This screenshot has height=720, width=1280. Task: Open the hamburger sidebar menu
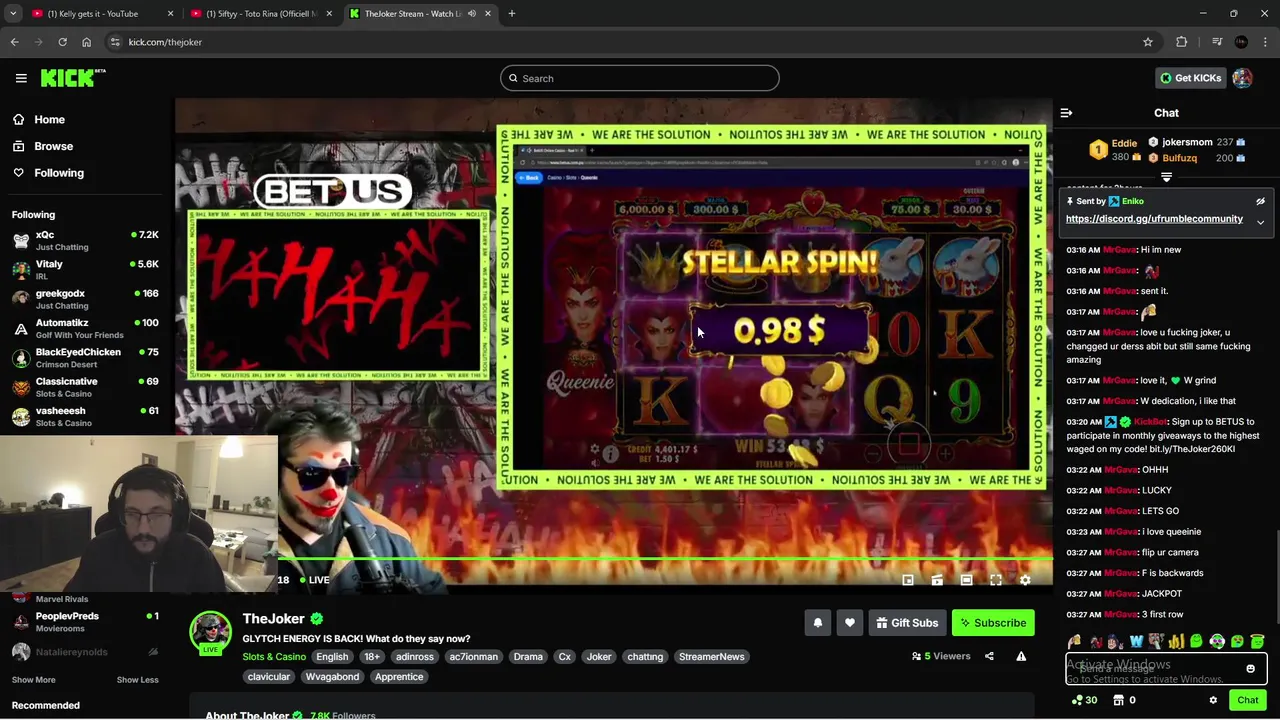click(21, 78)
